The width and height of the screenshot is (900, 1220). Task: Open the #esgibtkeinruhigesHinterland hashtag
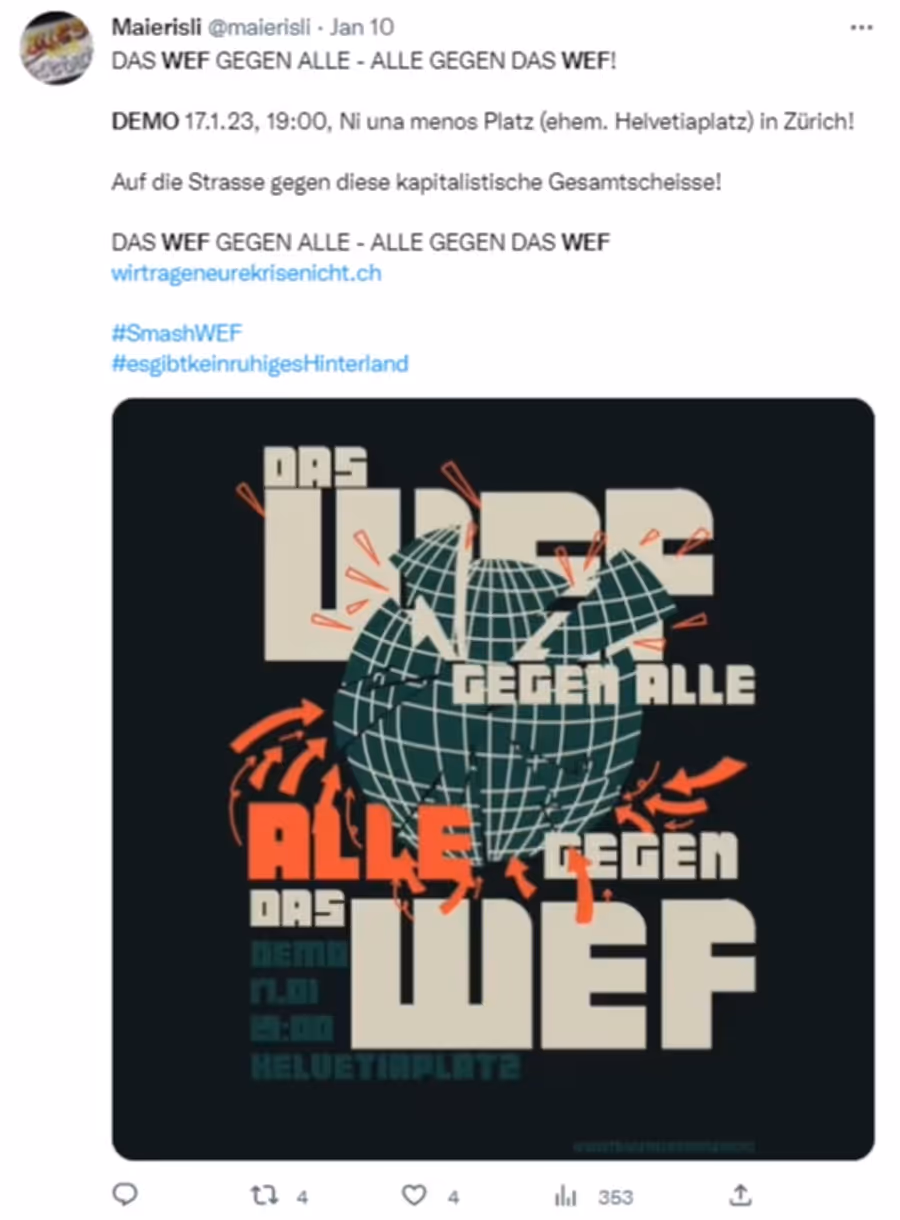click(x=260, y=363)
